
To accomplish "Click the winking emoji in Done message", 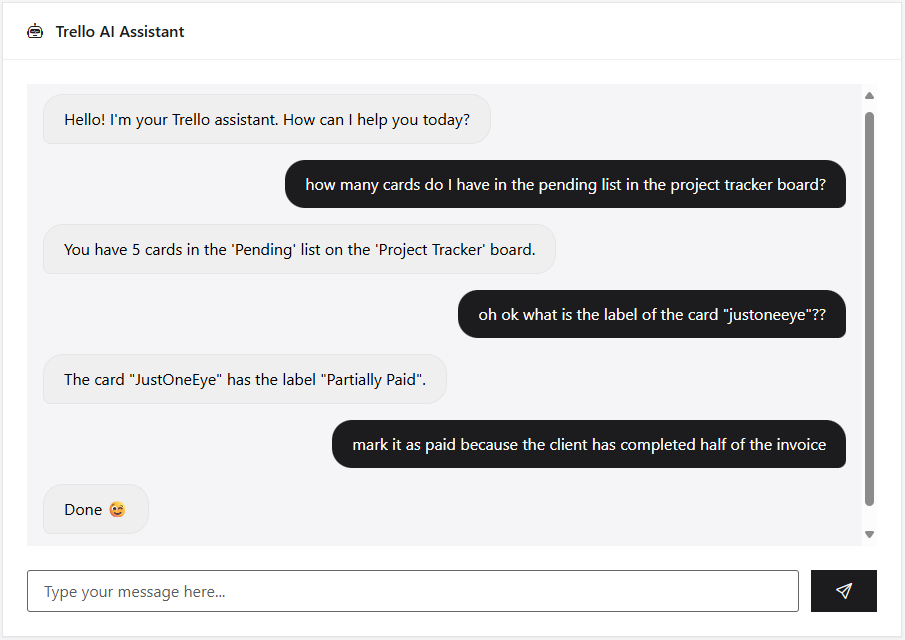I will (x=118, y=510).
